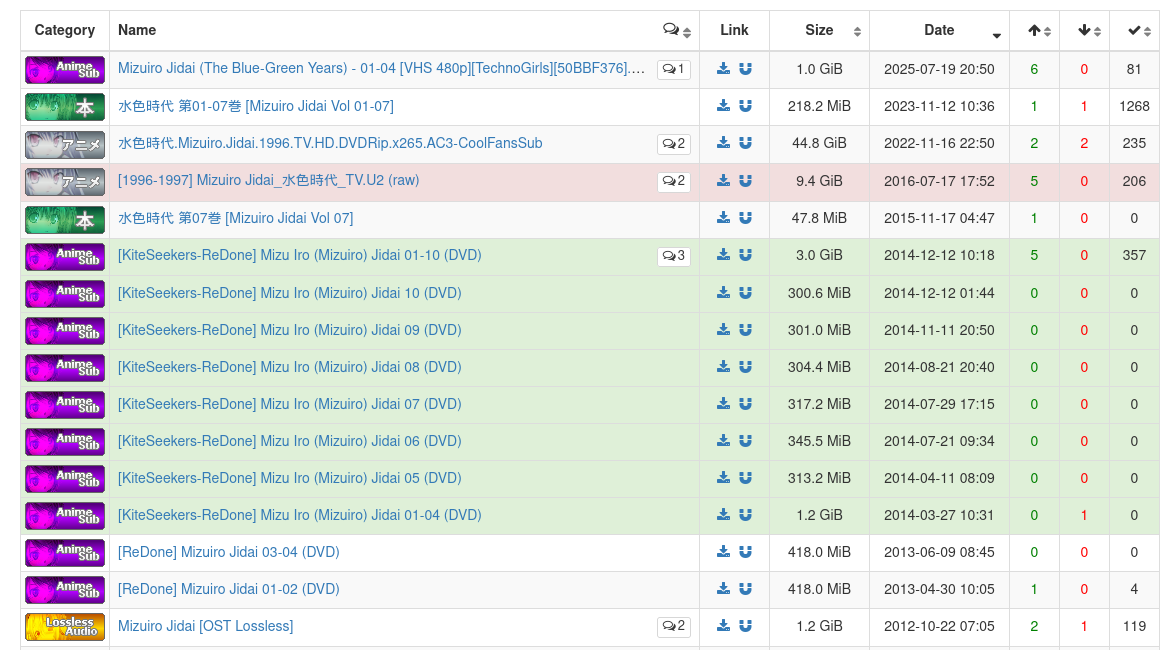Viewport: 1170px width, 650px height.
Task: Open magnet link for KiteSeekers Jidai 01-10 (DVD)
Action: 745,255
